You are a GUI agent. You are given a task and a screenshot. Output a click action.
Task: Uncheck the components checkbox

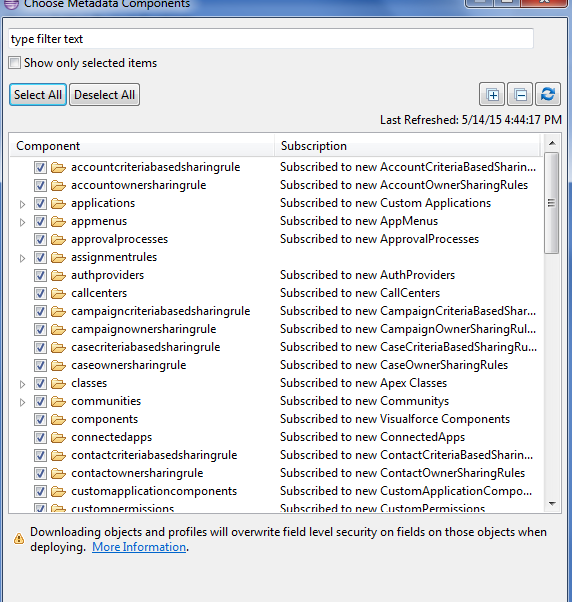pyautogui.click(x=40, y=419)
